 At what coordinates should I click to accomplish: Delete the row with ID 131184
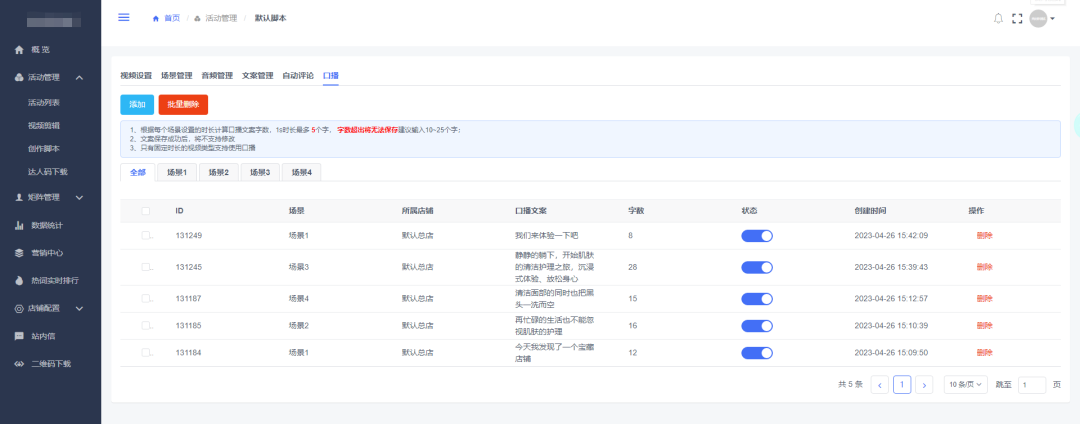[984, 352]
